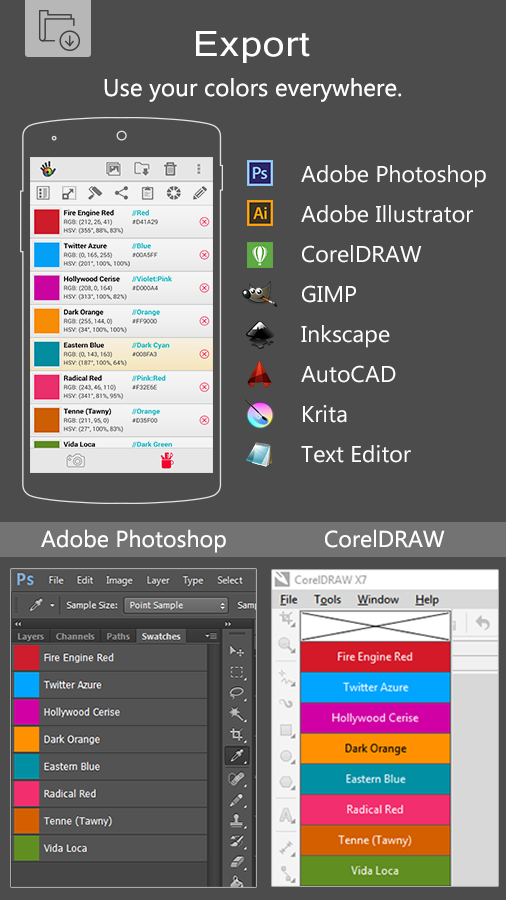Click the undo arrow in CorelDRAW's toolbar
506x900 pixels.
(x=483, y=623)
